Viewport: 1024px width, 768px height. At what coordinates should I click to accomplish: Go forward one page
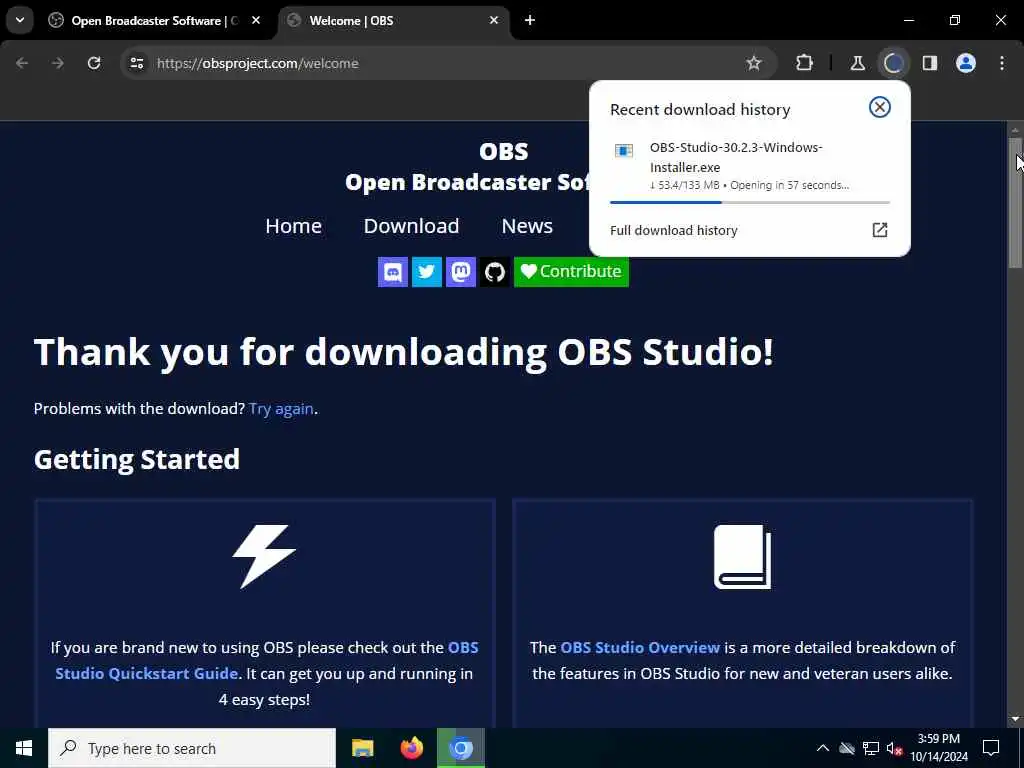[x=58, y=63]
